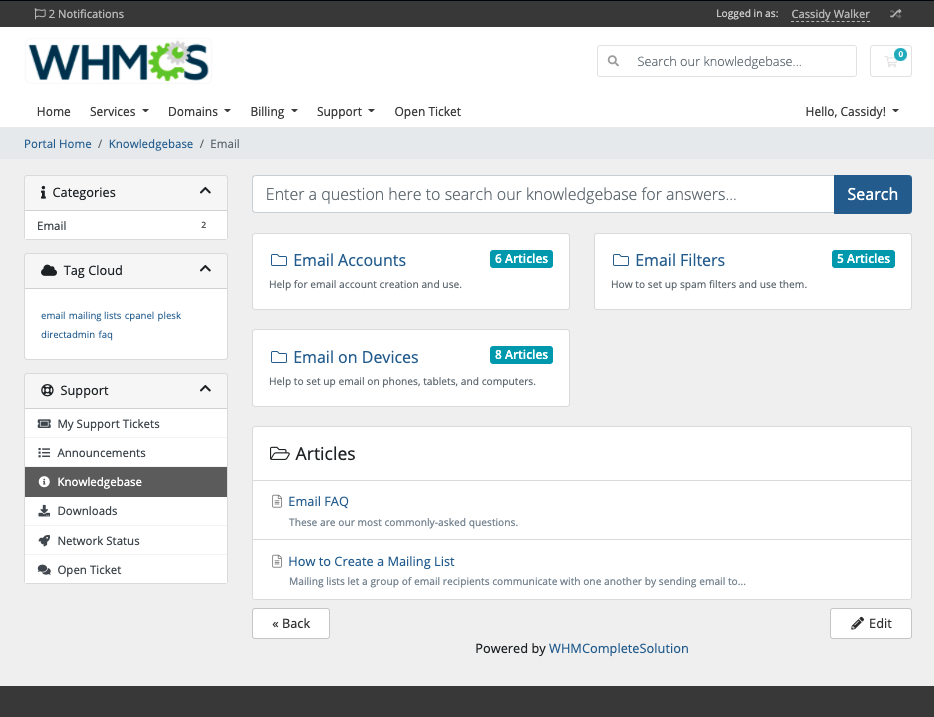
Task: Click the Email Filters folder icon
Action: pos(621,260)
